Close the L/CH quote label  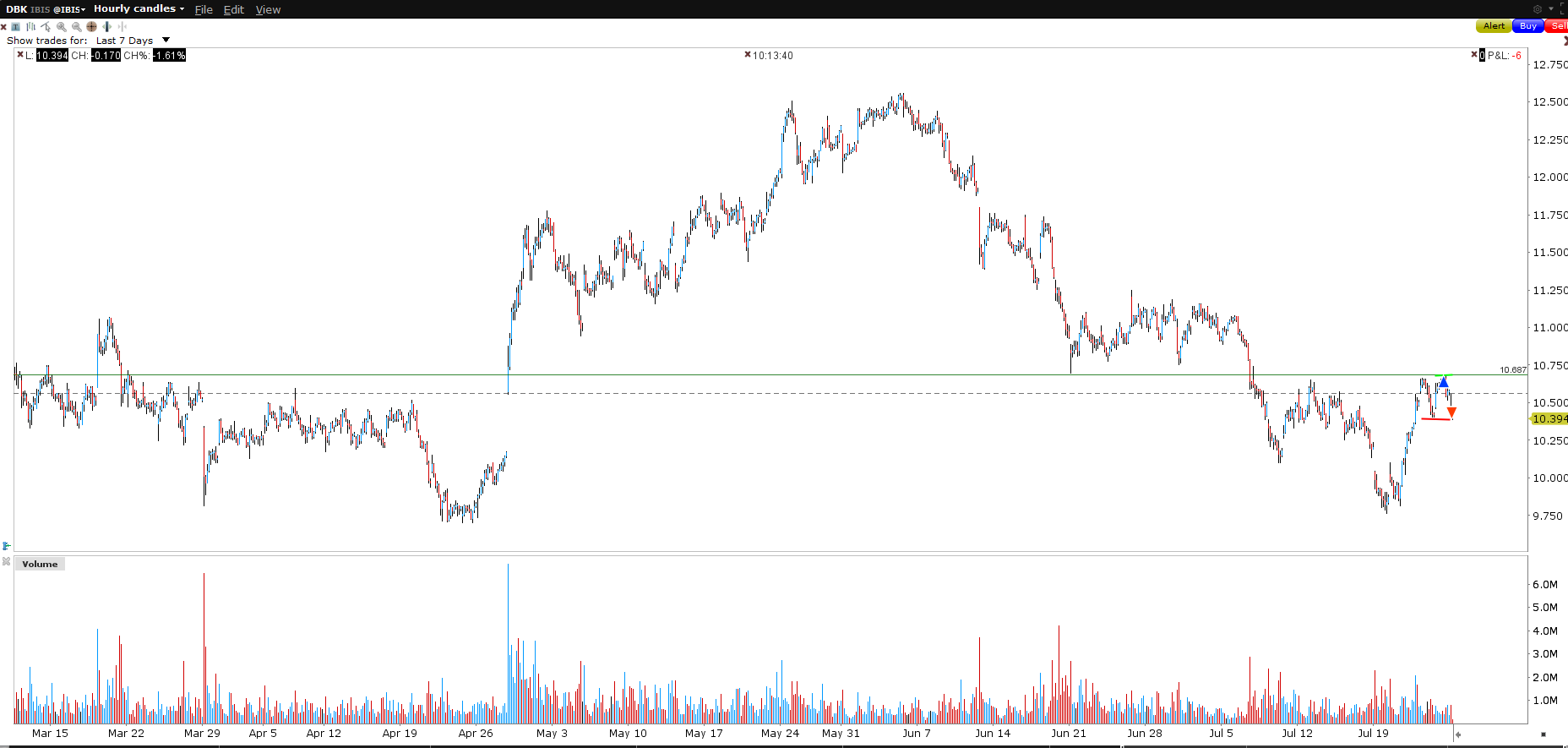[20, 54]
